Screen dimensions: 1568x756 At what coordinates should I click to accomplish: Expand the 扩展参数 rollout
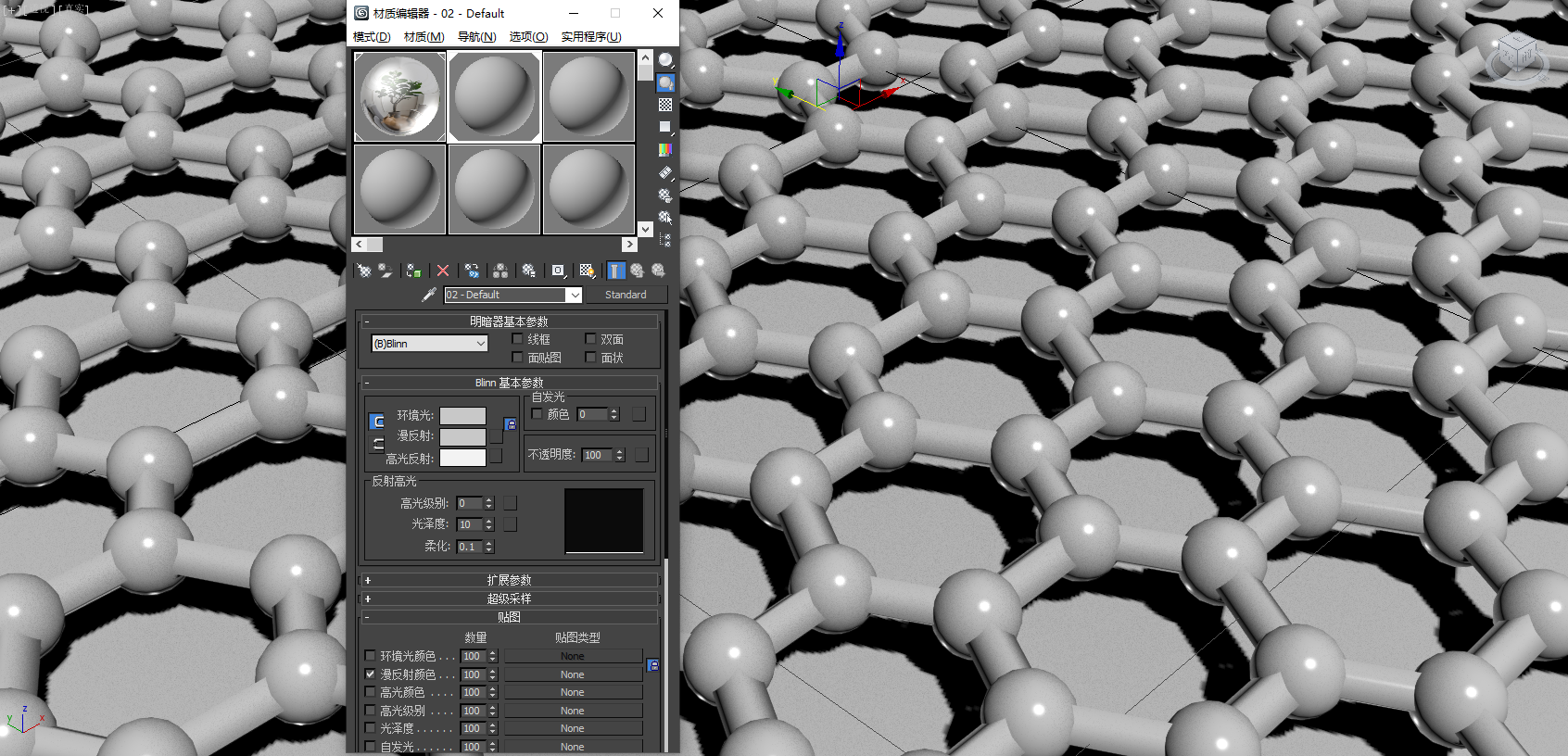pos(509,580)
